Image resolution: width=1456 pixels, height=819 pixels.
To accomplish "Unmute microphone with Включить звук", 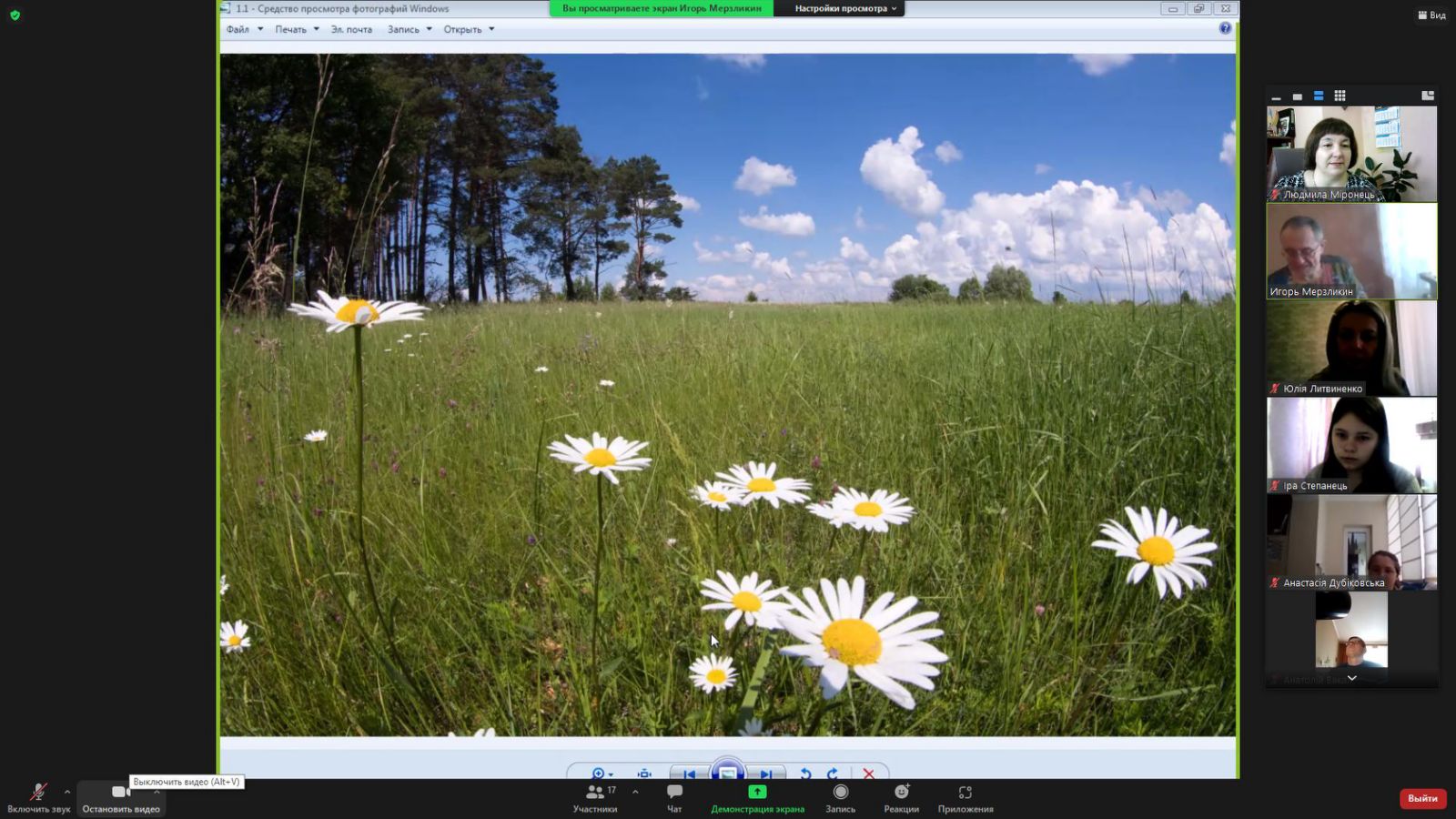I will (x=38, y=797).
